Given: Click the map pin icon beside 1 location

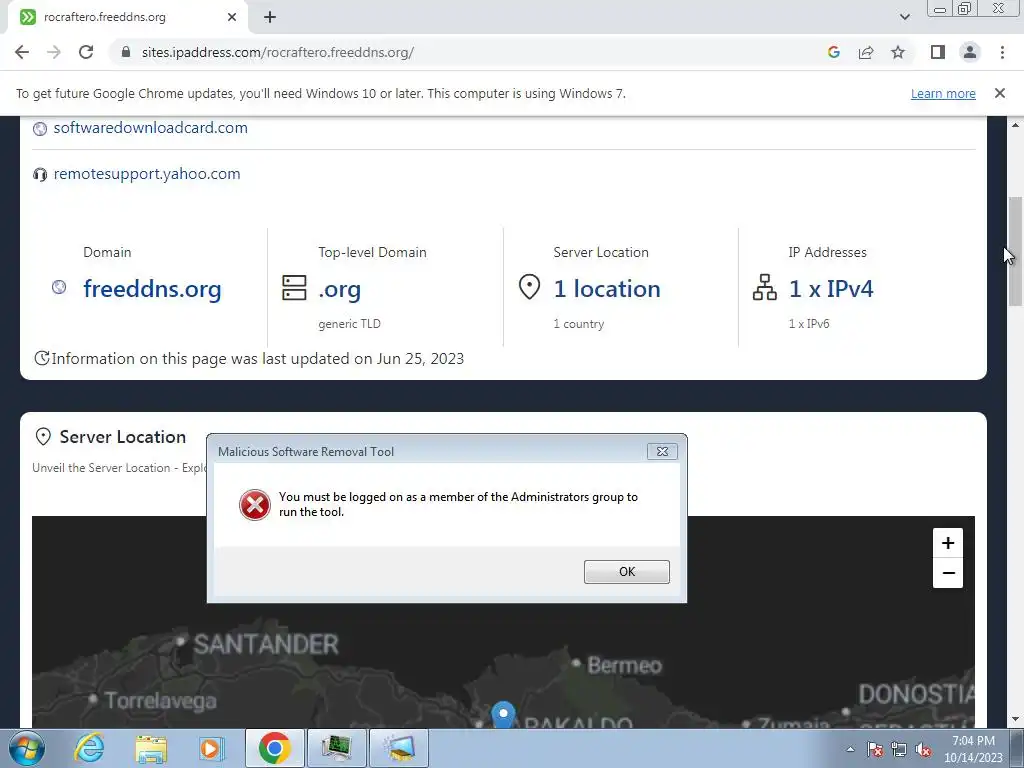Looking at the screenshot, I should 529,287.
